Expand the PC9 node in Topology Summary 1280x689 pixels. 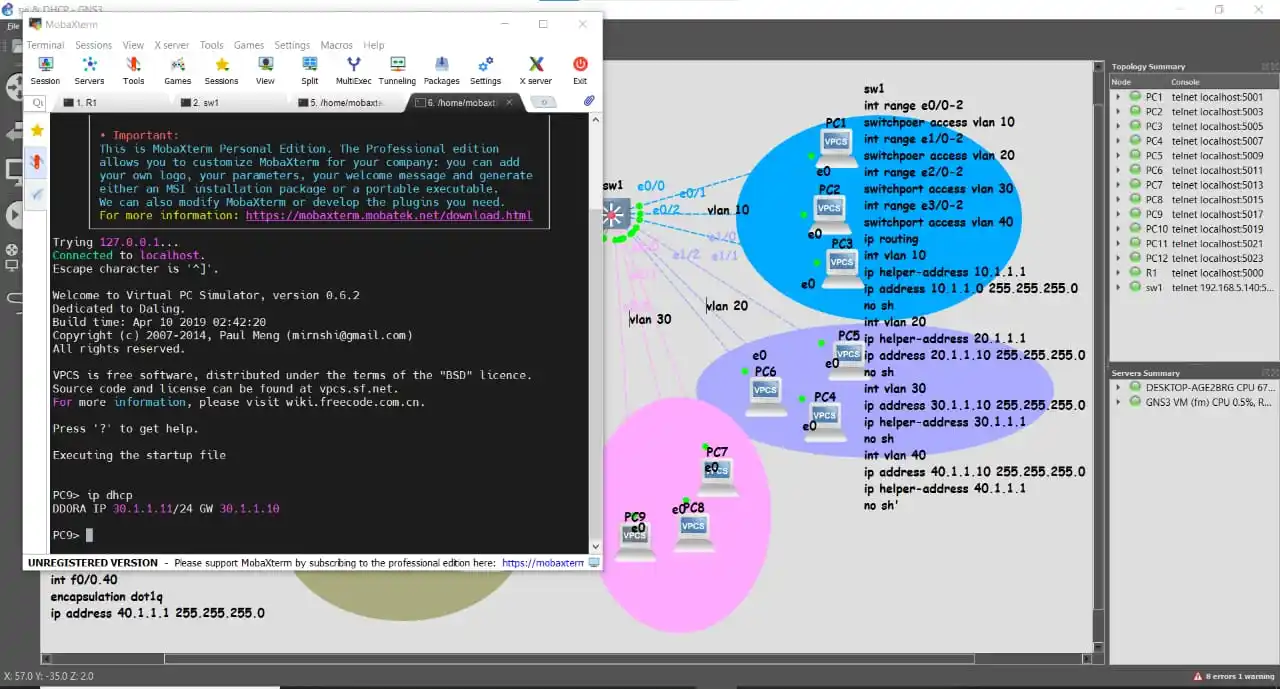pos(1119,214)
